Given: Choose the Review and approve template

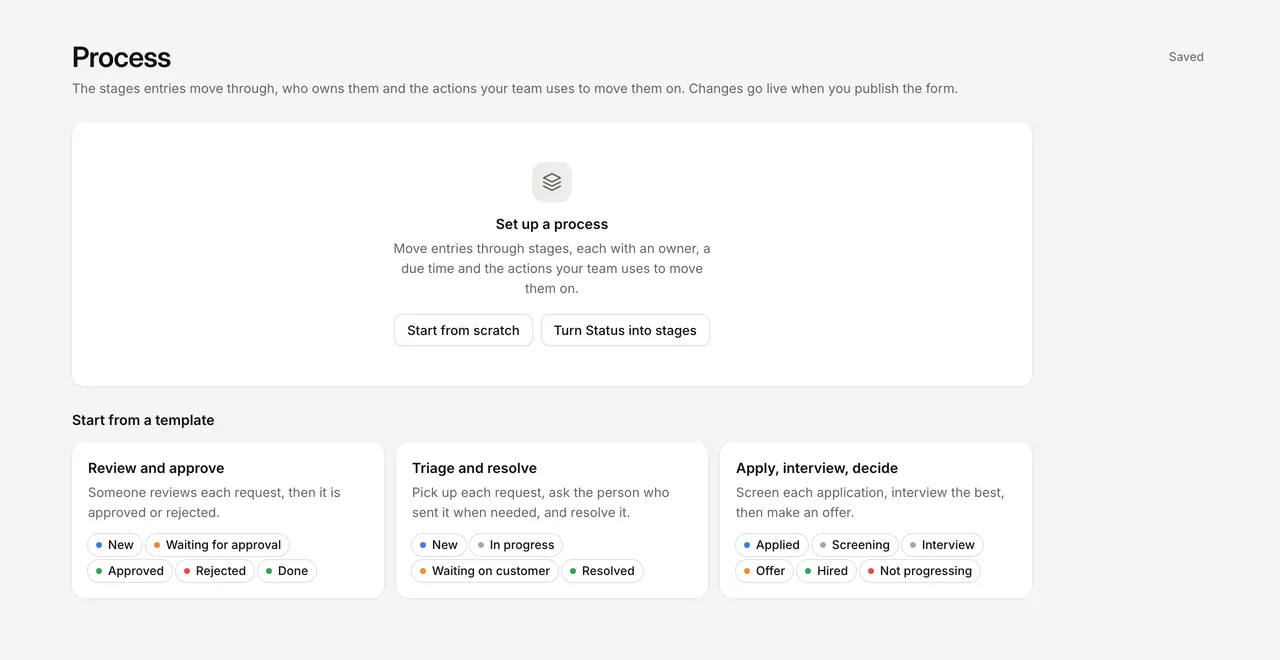Looking at the screenshot, I should click(228, 520).
